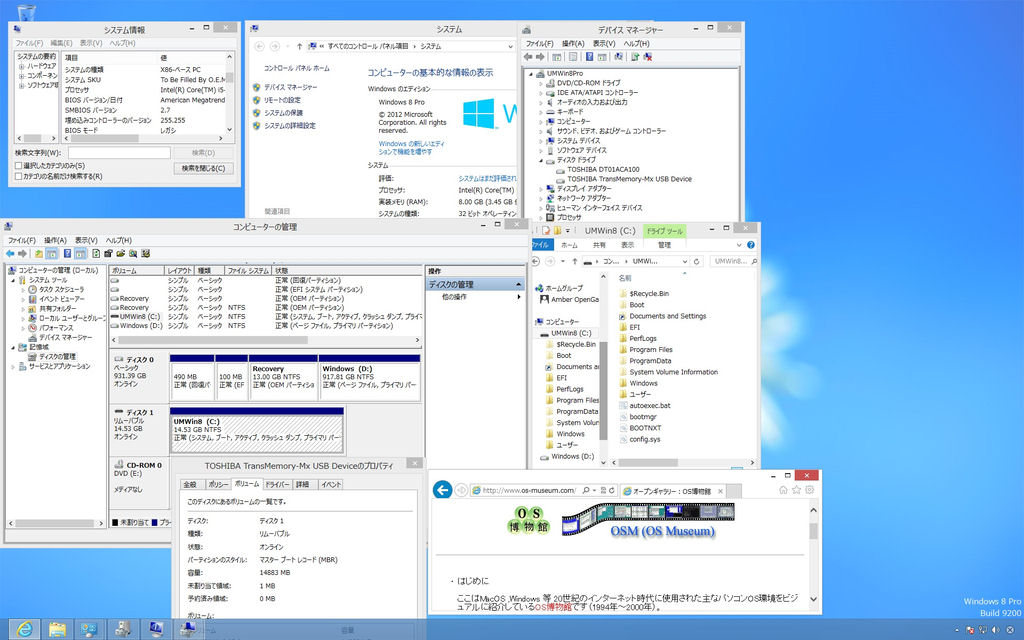Open the 管理 drive tools ribbon tab

664,245
